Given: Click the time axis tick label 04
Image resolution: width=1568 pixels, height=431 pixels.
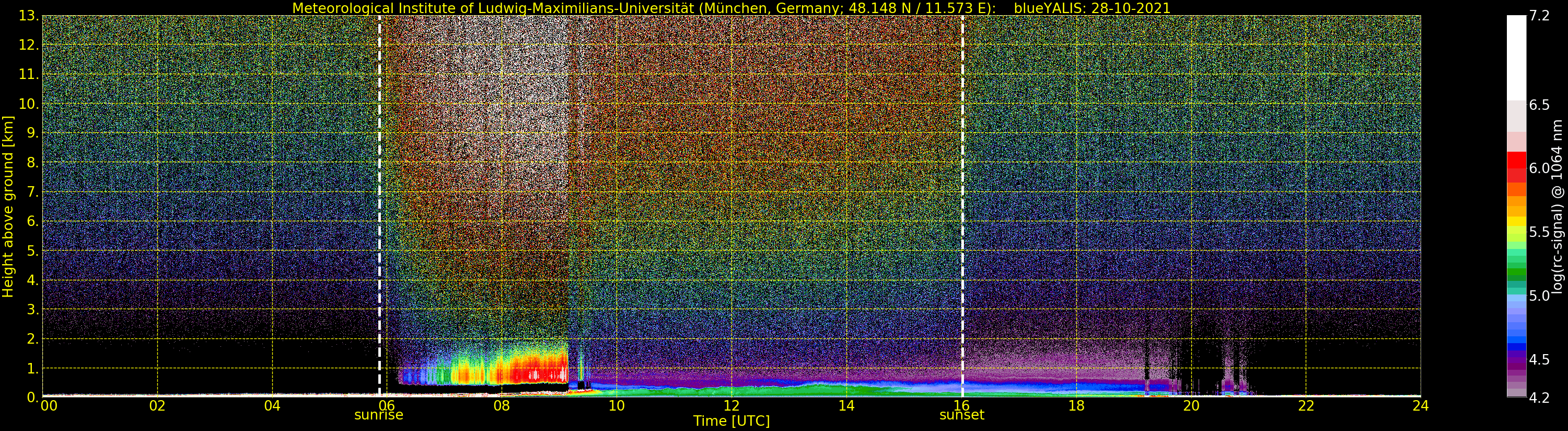Looking at the screenshot, I should click(x=272, y=406).
